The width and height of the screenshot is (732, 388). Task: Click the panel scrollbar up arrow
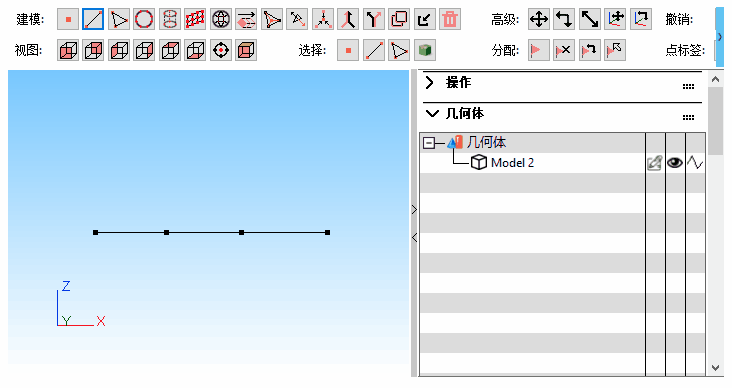[715, 79]
